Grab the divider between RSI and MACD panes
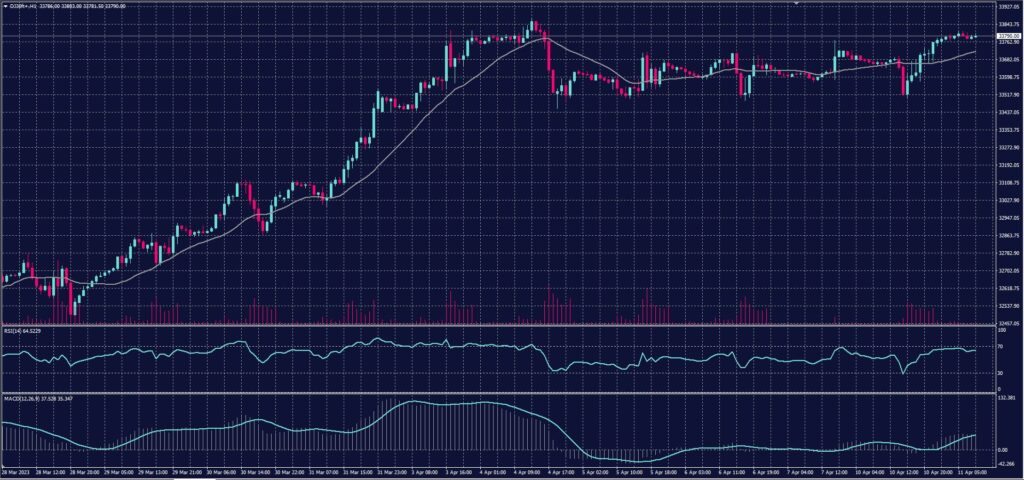 pos(500,393)
